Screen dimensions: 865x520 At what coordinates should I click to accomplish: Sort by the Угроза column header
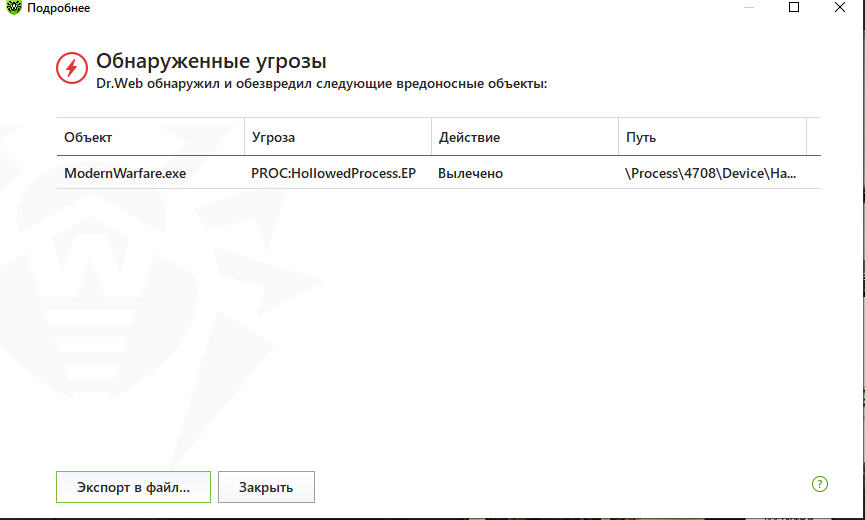pyautogui.click(x=338, y=137)
